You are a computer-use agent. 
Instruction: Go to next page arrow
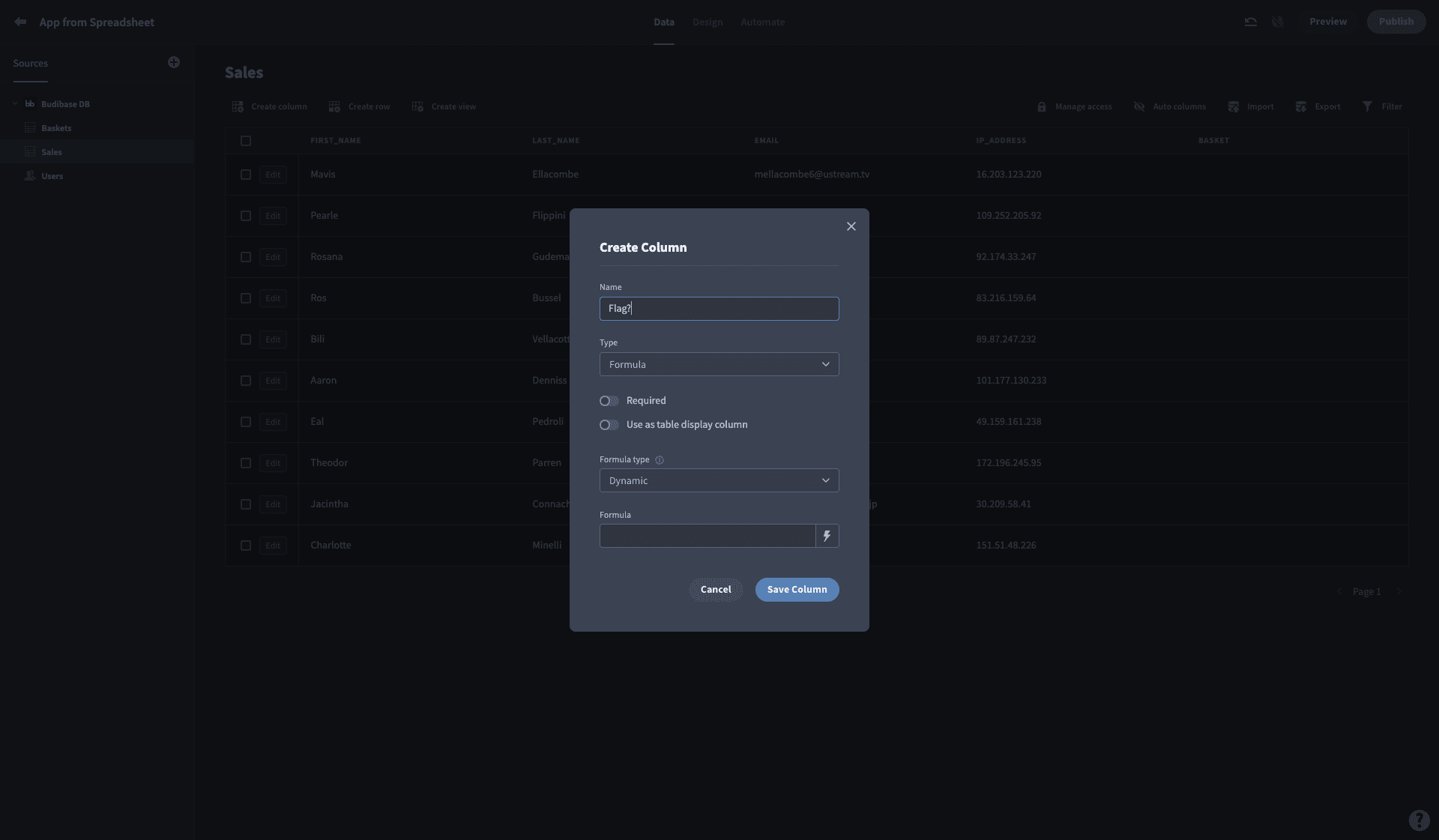point(1399,591)
